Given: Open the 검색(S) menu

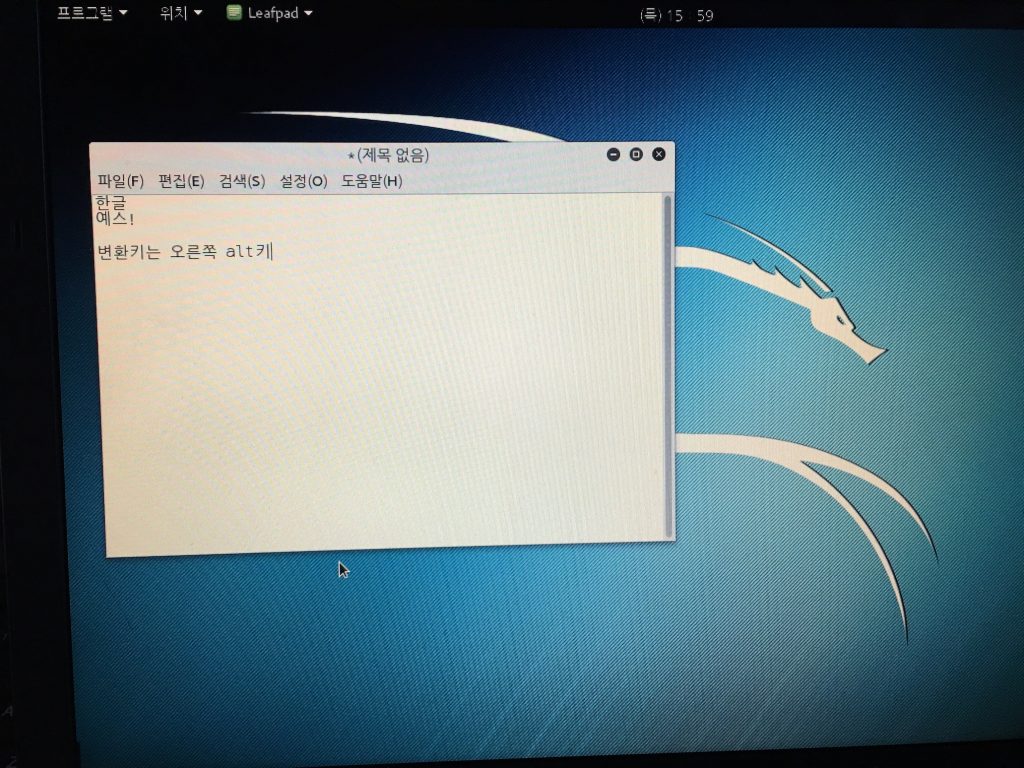Looking at the screenshot, I should 242,181.
